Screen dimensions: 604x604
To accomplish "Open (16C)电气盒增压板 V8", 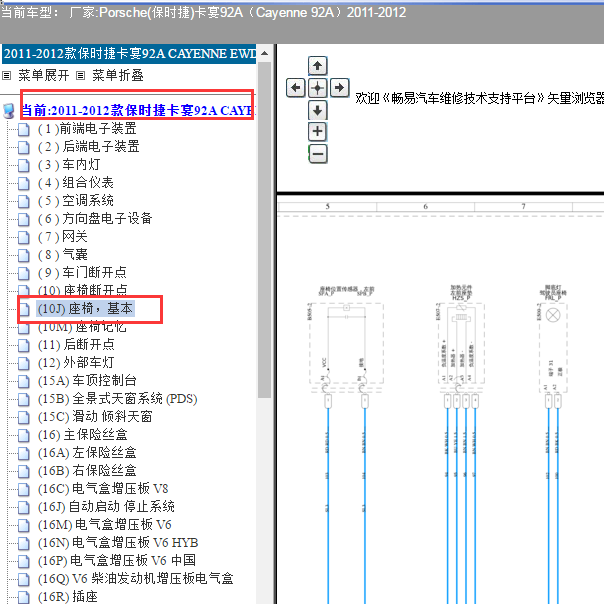I will click(103, 488).
